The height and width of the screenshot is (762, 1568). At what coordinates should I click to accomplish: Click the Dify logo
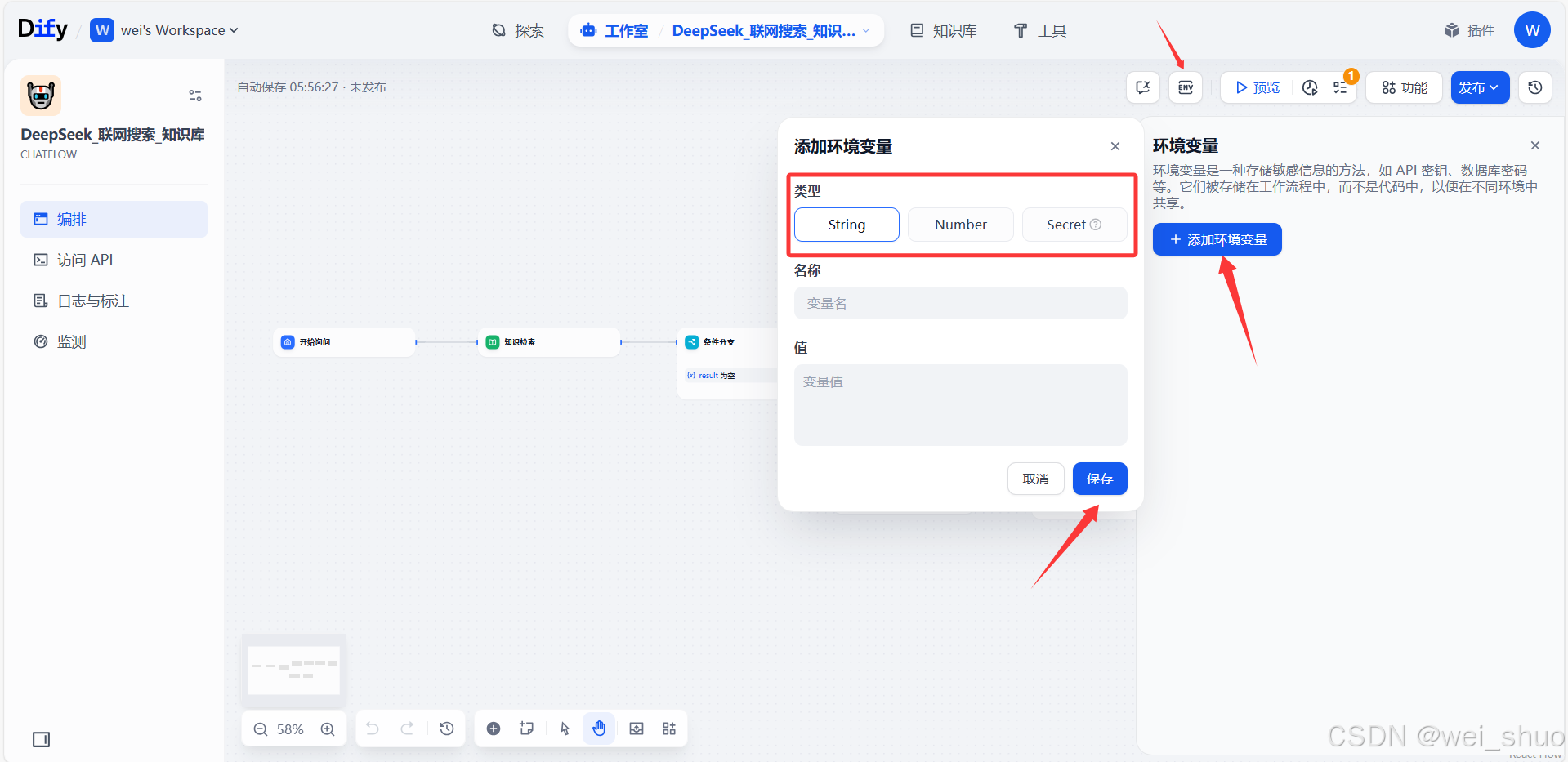pyautogui.click(x=42, y=29)
